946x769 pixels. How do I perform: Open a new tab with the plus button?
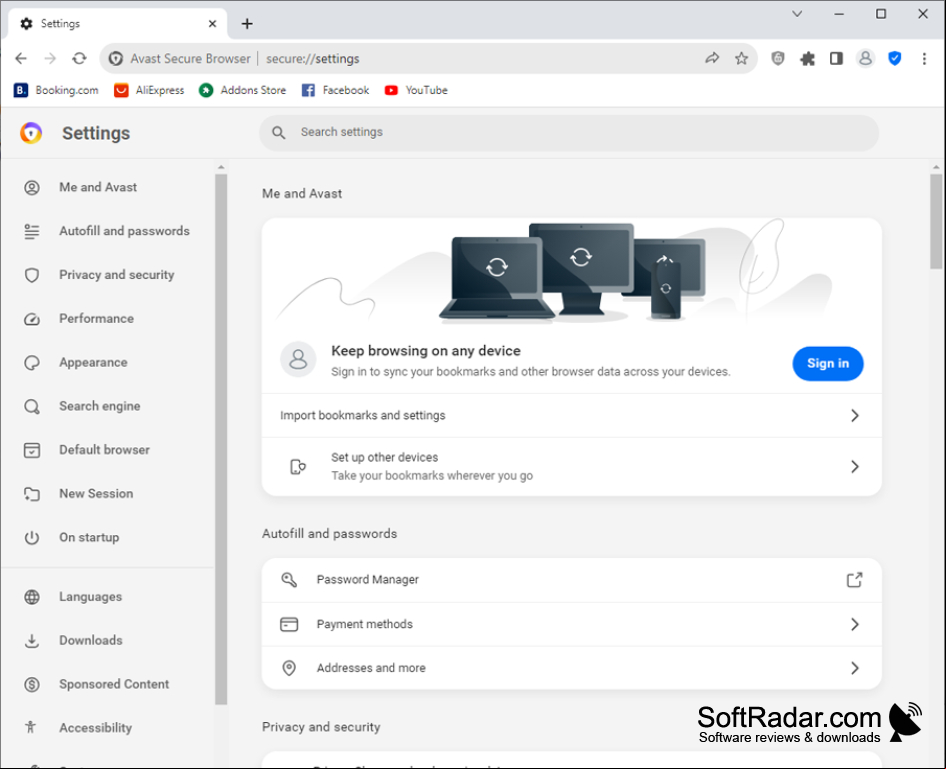(247, 24)
